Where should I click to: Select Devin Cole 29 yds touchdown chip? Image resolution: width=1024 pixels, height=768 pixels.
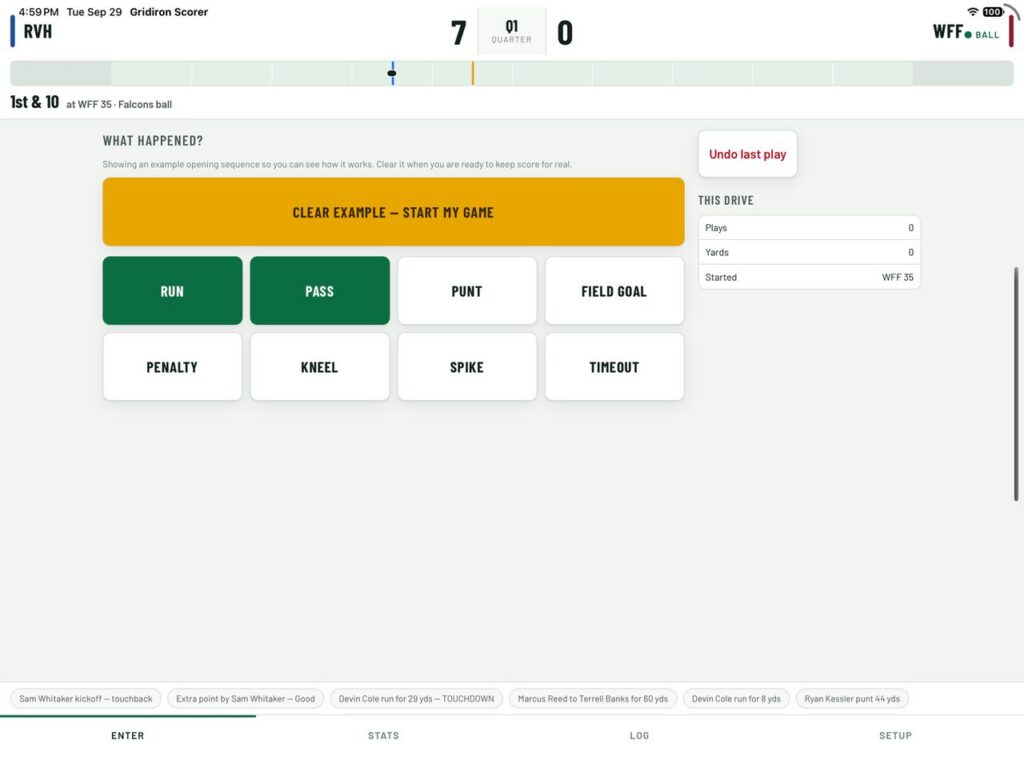click(x=417, y=699)
